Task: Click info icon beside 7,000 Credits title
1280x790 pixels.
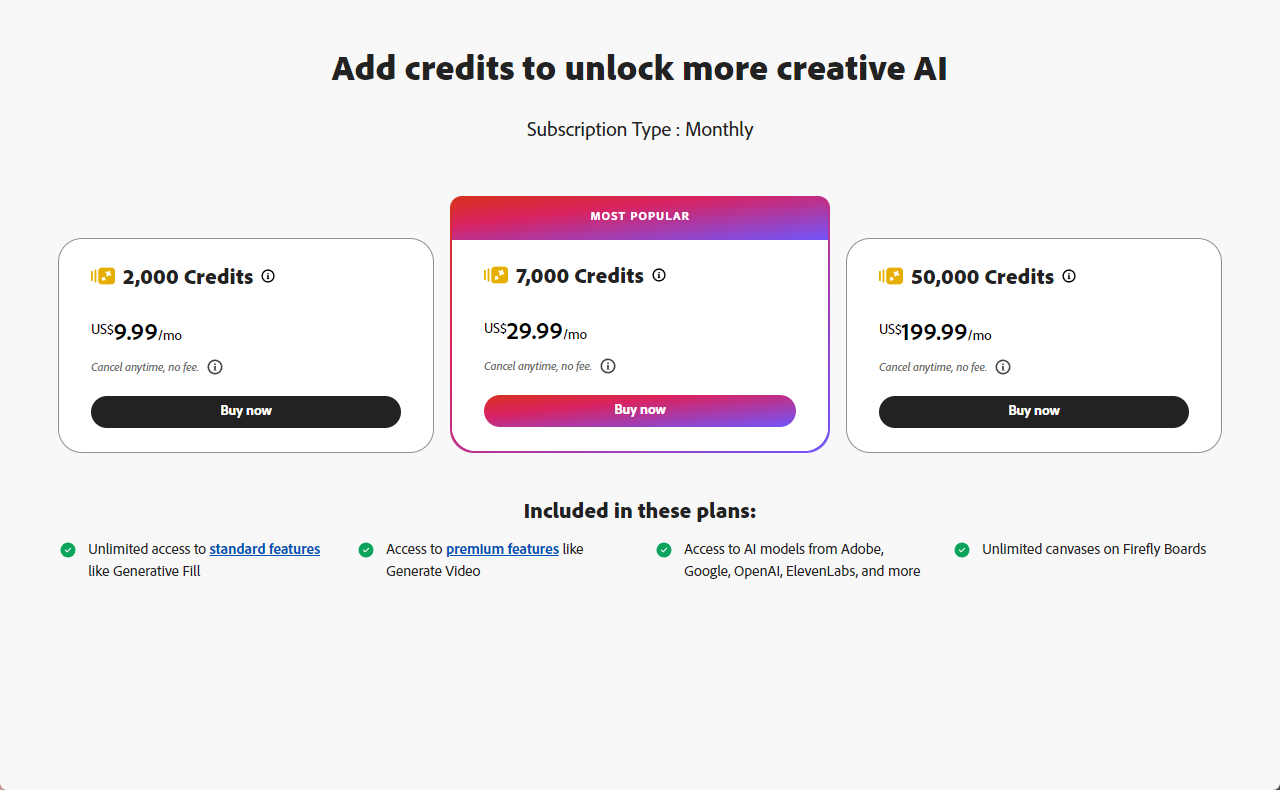Action: [659, 275]
